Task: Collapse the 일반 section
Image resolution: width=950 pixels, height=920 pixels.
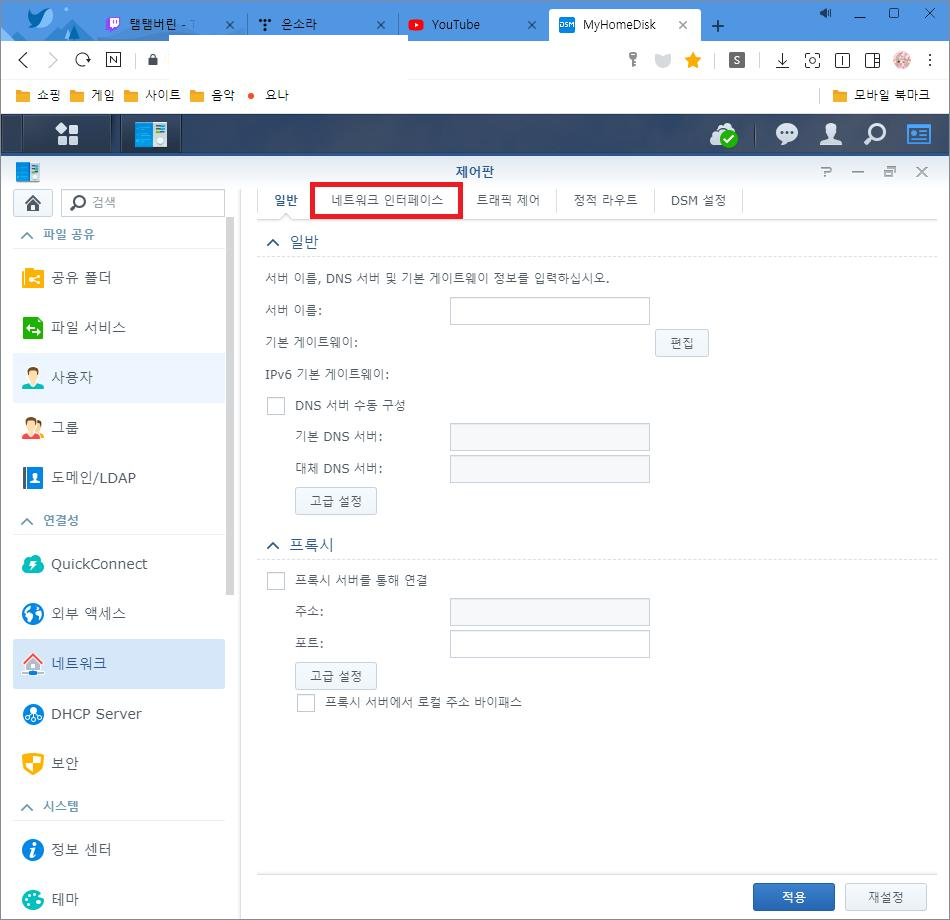Action: (272, 243)
